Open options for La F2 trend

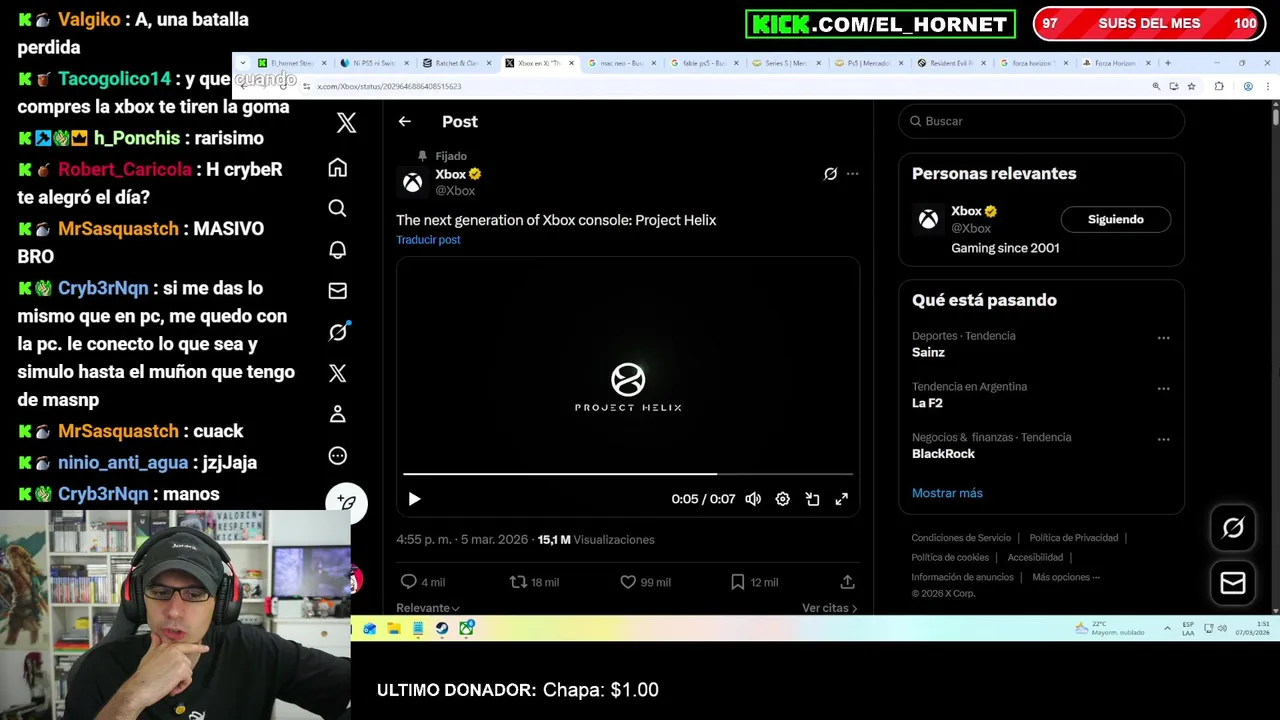coord(1163,389)
